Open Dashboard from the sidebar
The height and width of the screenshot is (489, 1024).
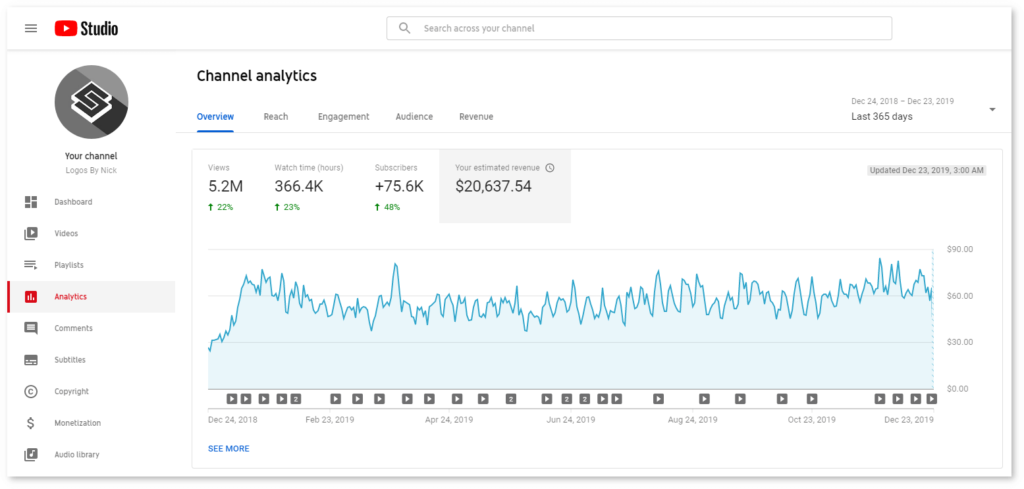point(72,202)
